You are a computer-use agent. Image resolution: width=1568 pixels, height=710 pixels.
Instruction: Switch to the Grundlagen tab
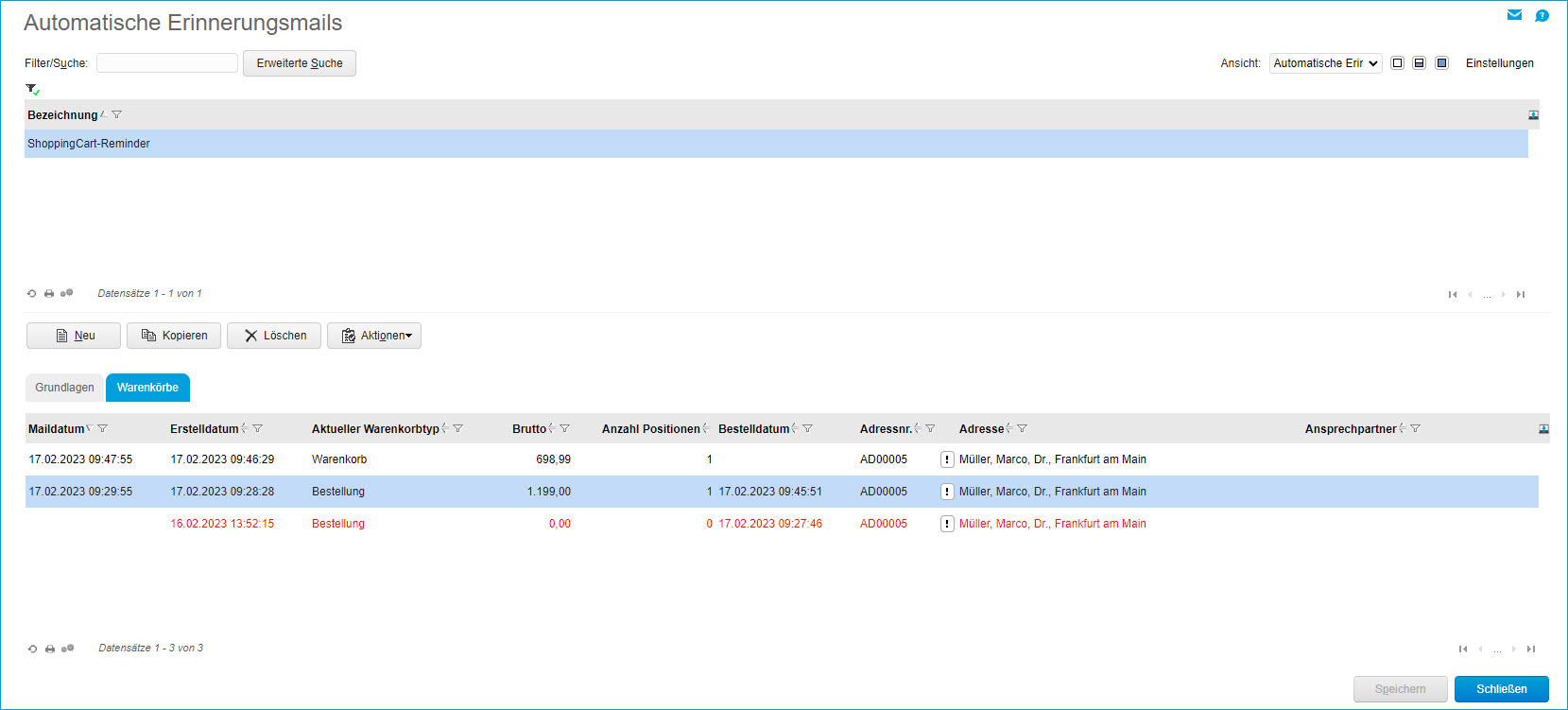[64, 388]
